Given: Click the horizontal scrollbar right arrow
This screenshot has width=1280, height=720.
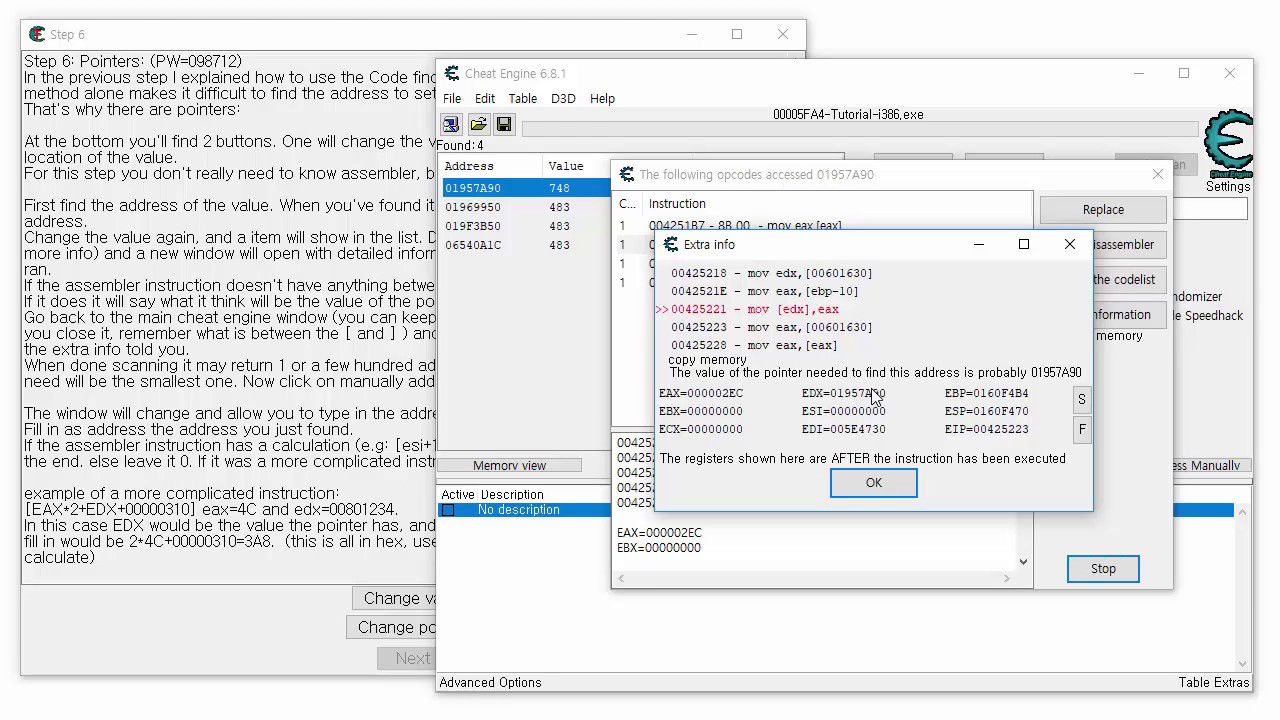Looking at the screenshot, I should pos(1007,578).
